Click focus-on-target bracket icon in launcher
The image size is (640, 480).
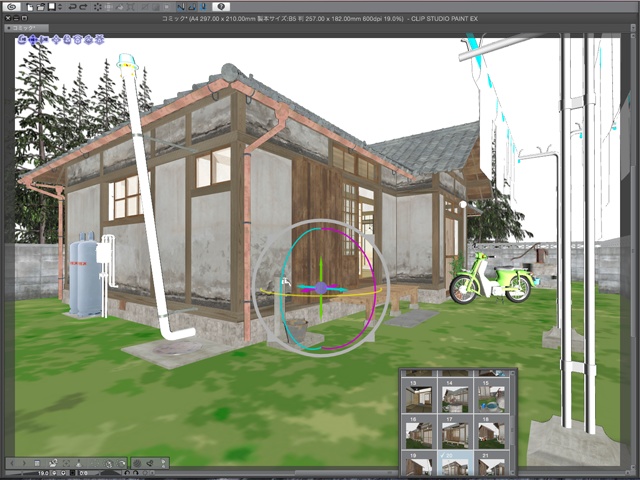67,463
